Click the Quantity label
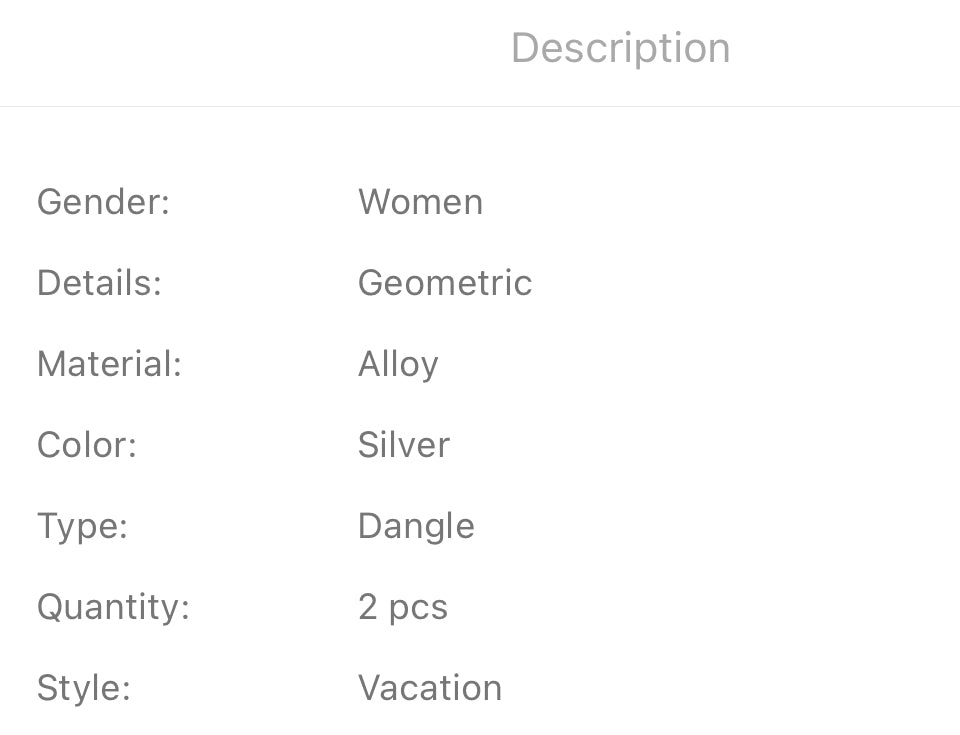Image resolution: width=960 pixels, height=735 pixels. click(113, 608)
